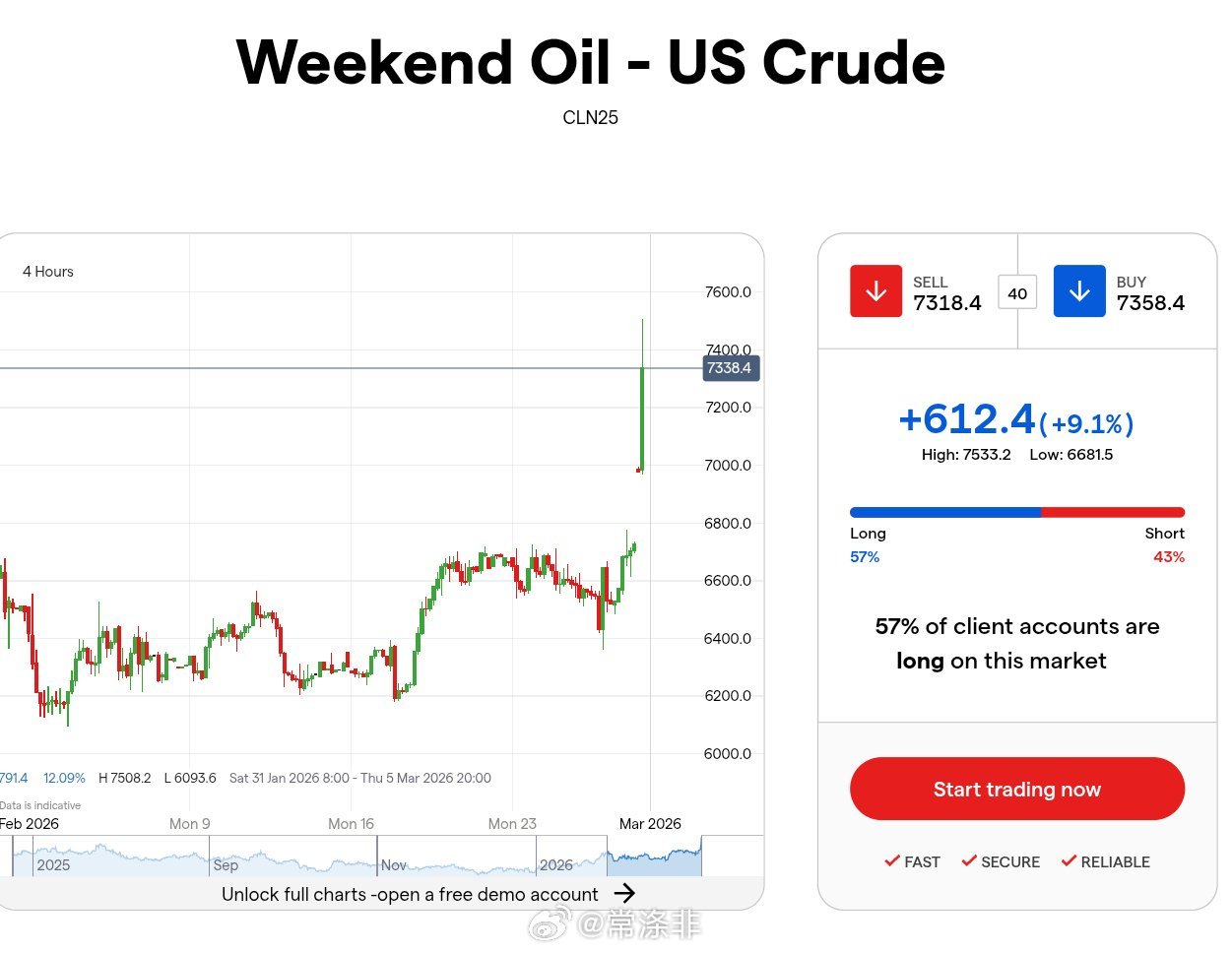Click the SELL price 7318.4
1232x953 pixels.
click(946, 303)
